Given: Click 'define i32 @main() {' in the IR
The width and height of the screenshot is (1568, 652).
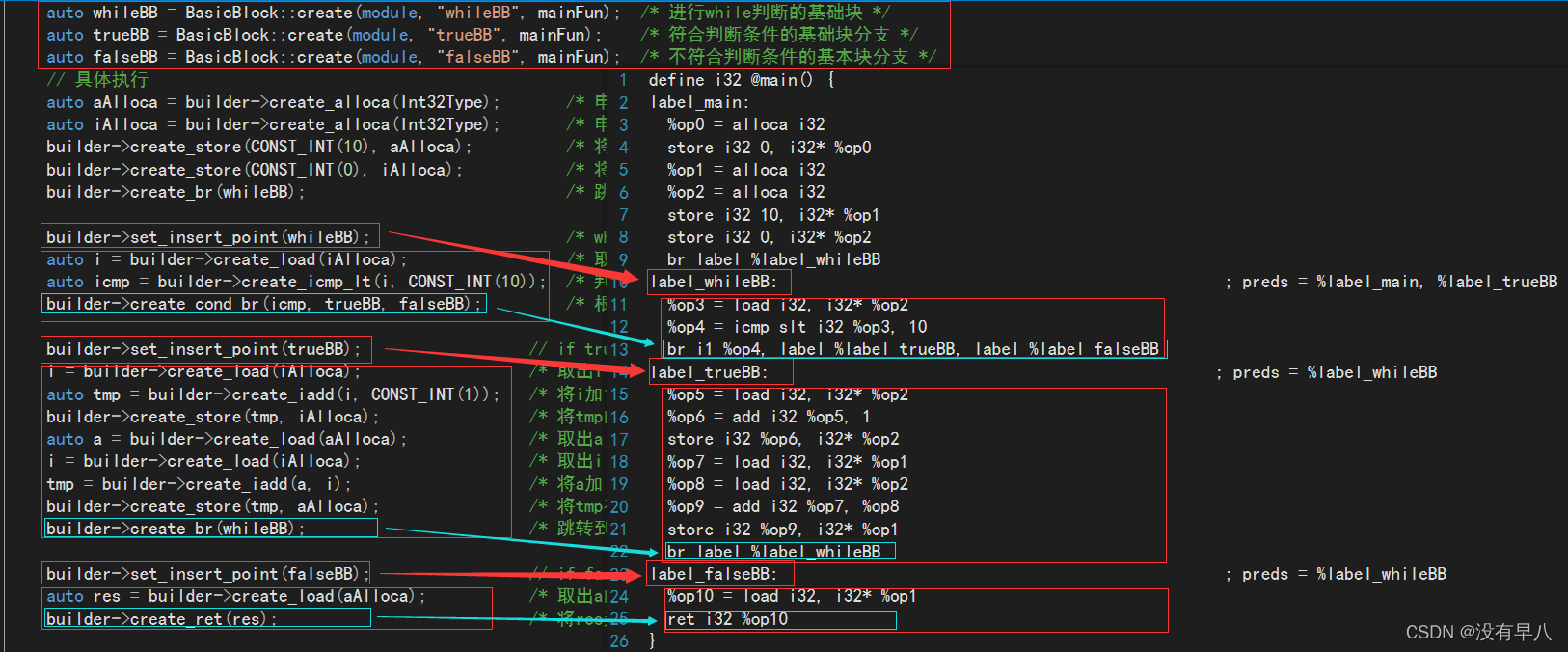Looking at the screenshot, I should [x=742, y=80].
